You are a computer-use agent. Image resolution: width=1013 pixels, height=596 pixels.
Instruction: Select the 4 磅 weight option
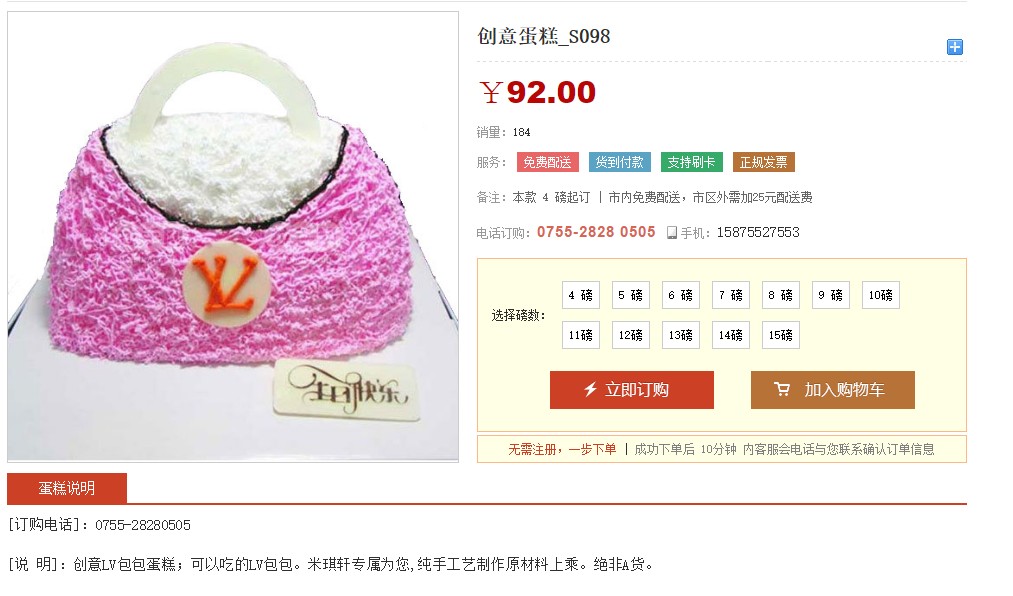[x=581, y=295]
